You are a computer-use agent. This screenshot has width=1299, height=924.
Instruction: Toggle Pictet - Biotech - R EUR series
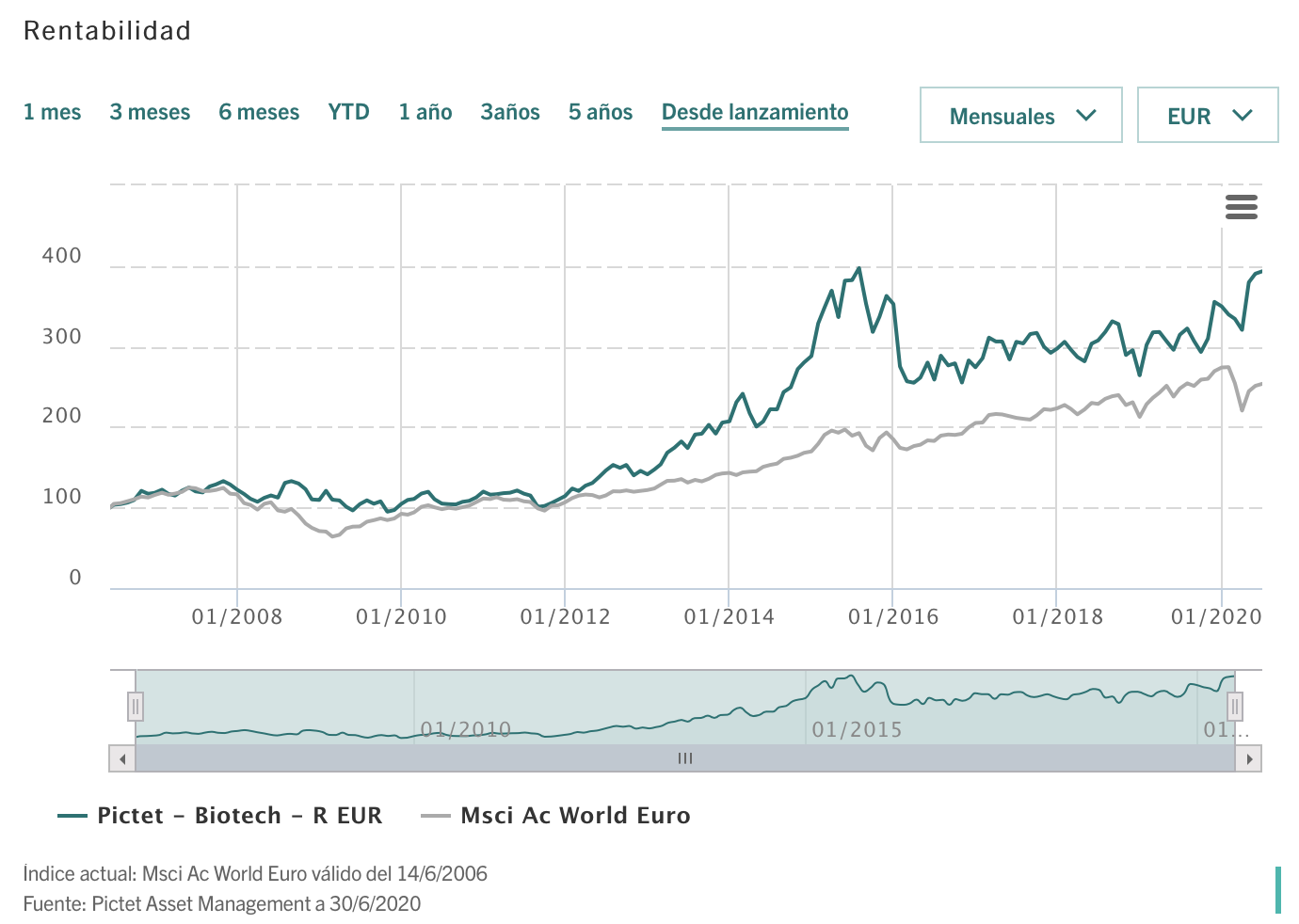point(239,816)
